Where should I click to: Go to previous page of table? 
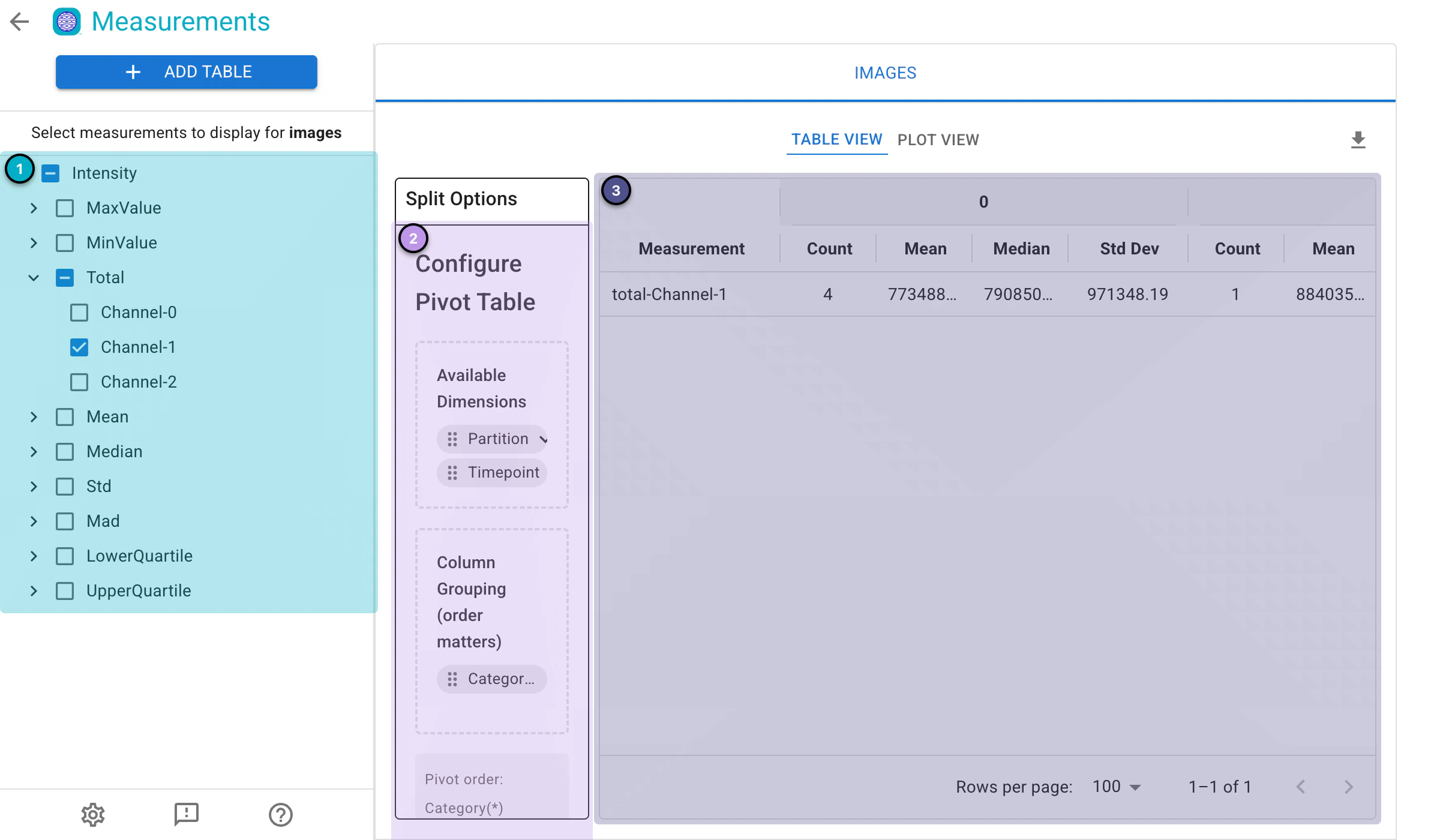pyautogui.click(x=1301, y=787)
